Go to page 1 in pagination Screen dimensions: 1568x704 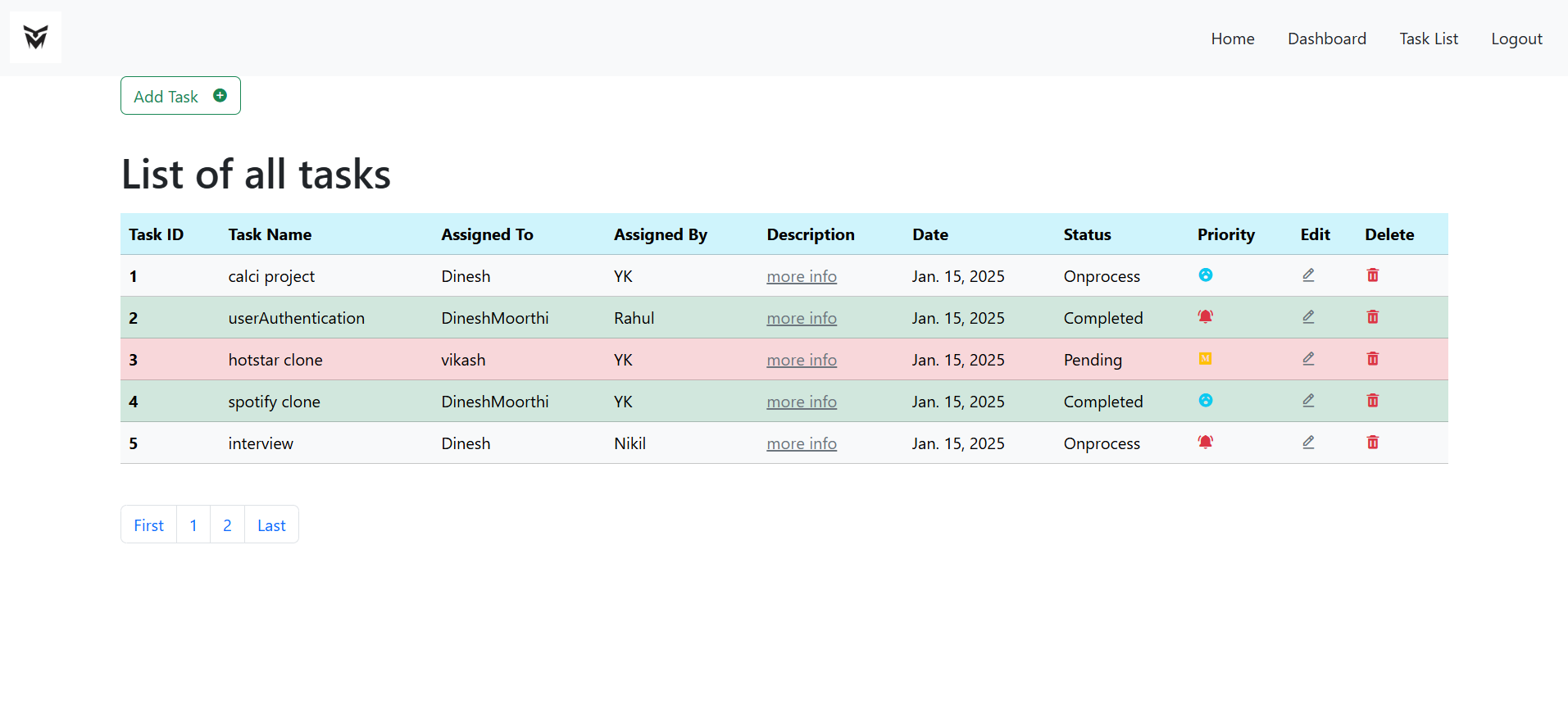coord(193,525)
